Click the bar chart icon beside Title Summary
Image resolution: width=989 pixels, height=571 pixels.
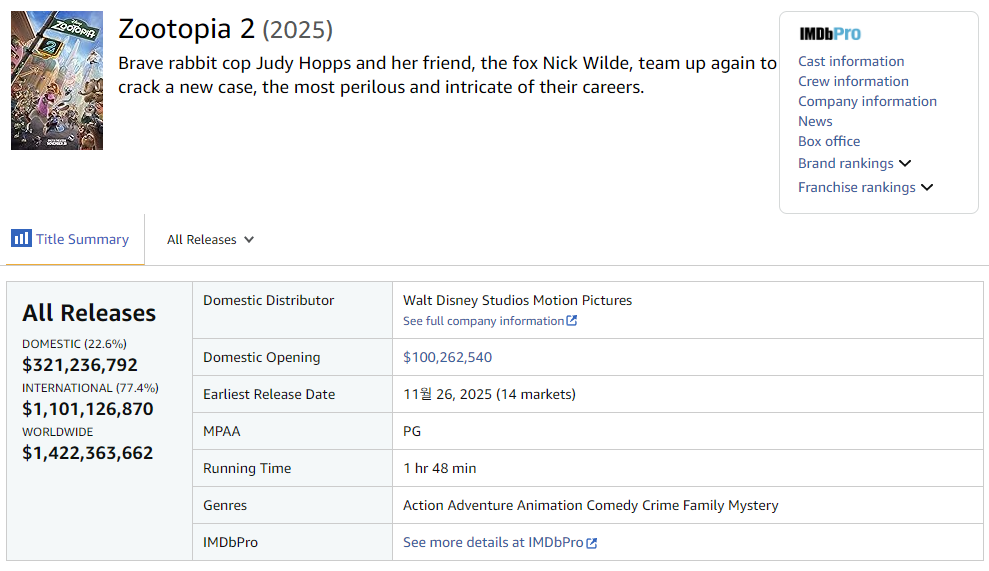[21, 239]
